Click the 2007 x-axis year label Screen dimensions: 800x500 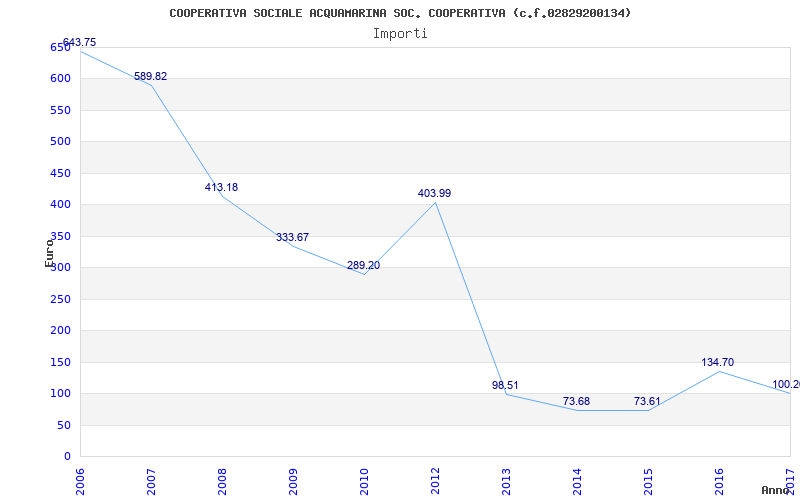pyautogui.click(x=151, y=480)
